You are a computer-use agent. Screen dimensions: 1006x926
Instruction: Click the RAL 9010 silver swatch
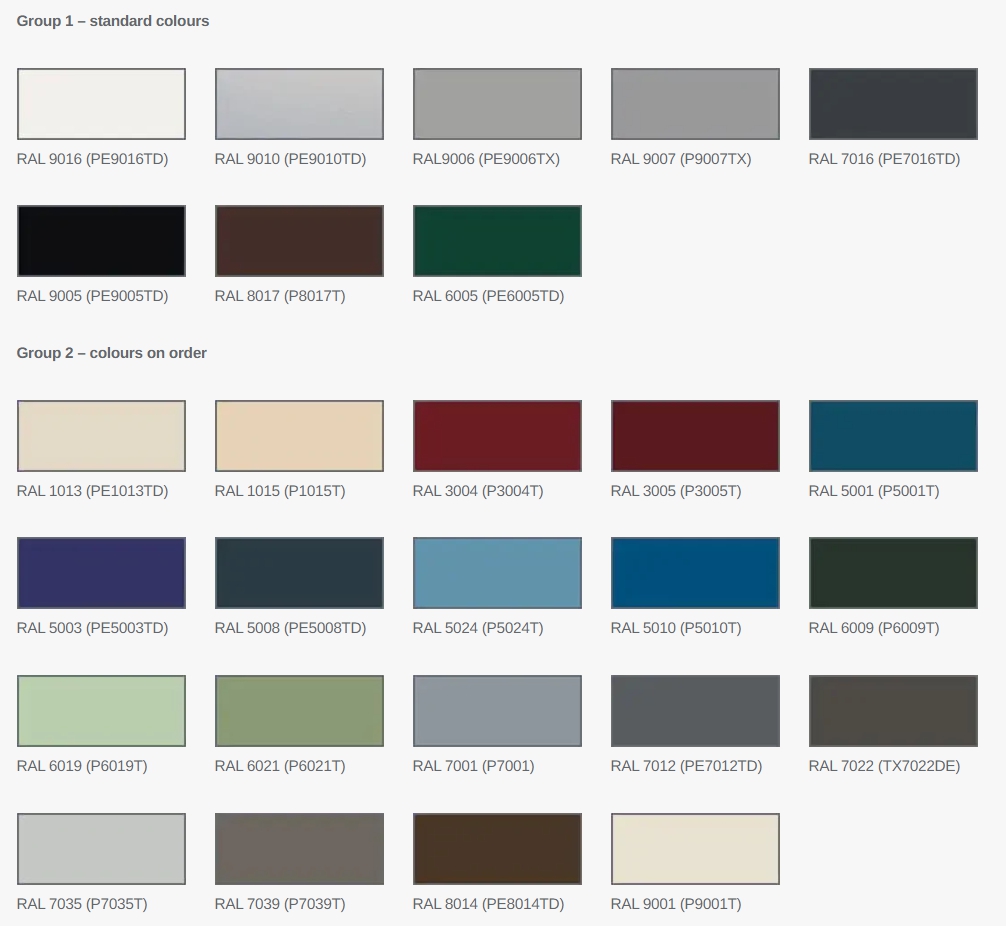(299, 104)
